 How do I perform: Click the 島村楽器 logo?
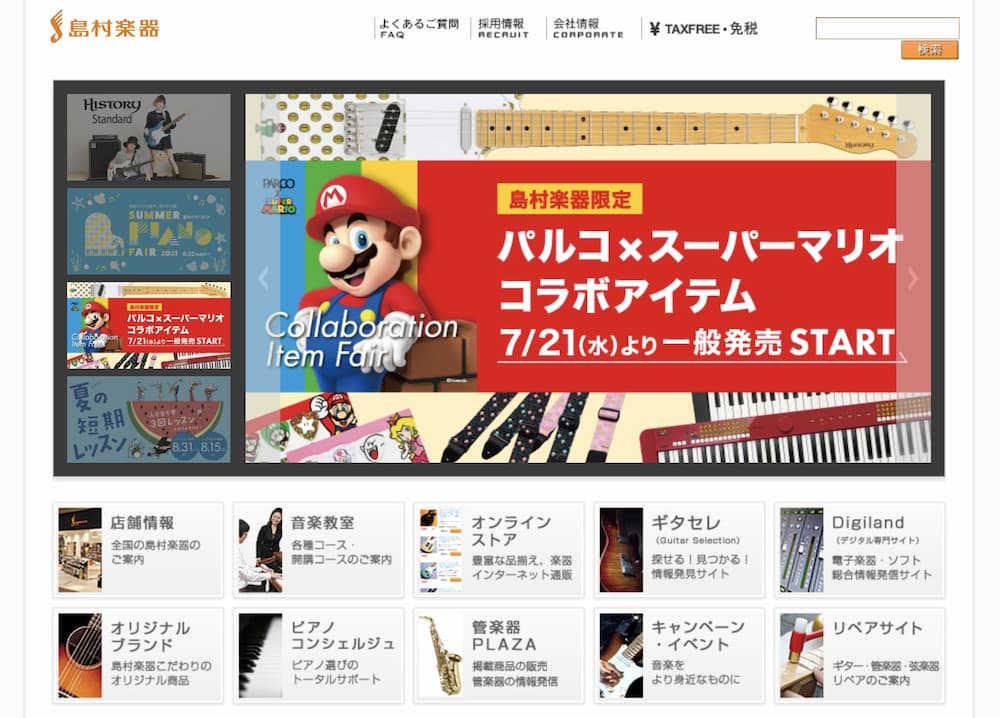(105, 27)
